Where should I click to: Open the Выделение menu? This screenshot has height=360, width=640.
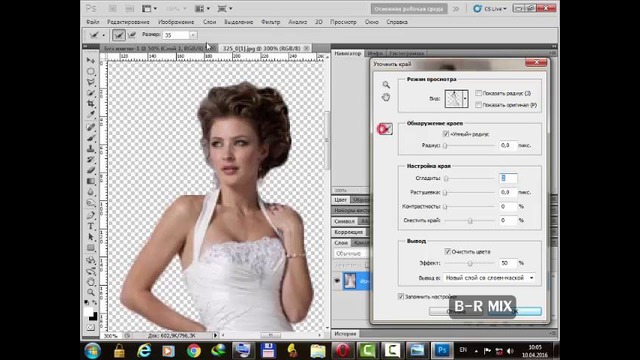[239, 22]
